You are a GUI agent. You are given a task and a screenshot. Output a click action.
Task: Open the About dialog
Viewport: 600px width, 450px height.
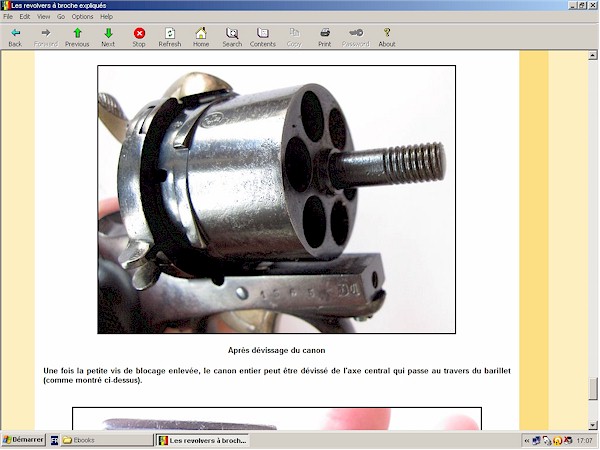(x=387, y=37)
